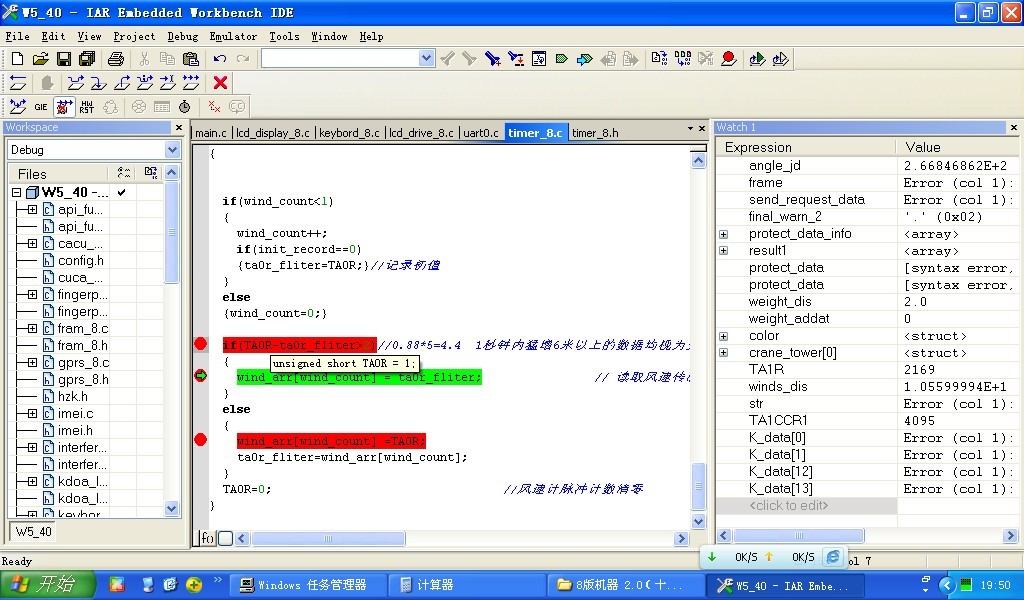
Task: Save the current file with floppy icon
Action: coord(63,59)
